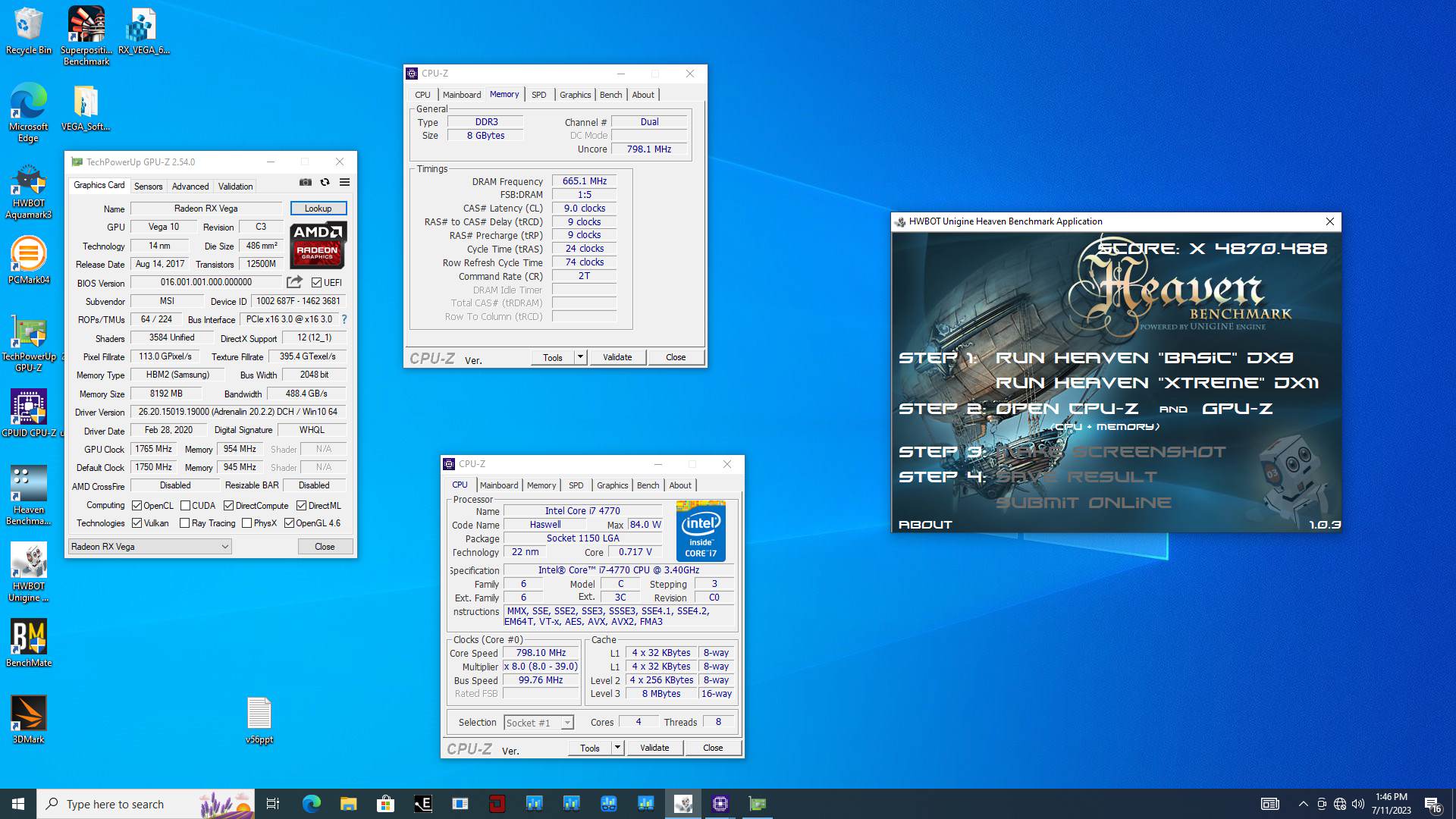
Task: Switch to the Advanced tab in GPU-Z
Action: [x=190, y=186]
